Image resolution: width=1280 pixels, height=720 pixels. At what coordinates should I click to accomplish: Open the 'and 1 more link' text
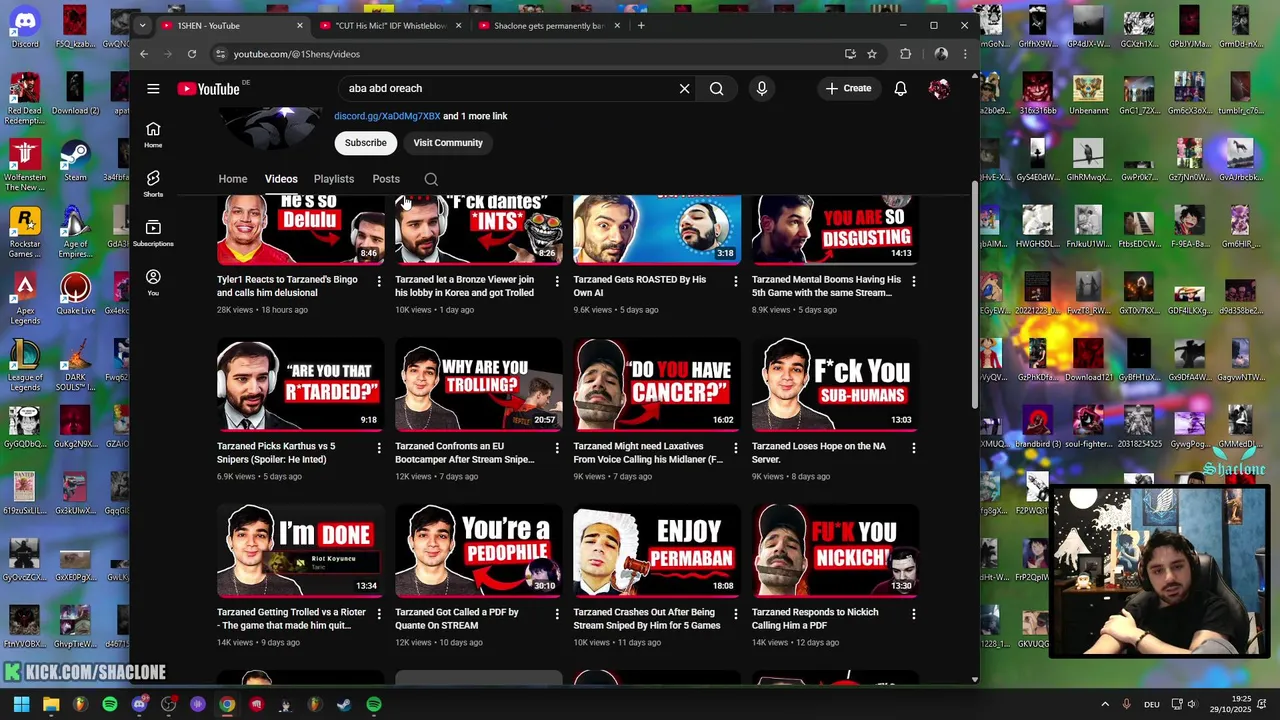pyautogui.click(x=475, y=116)
